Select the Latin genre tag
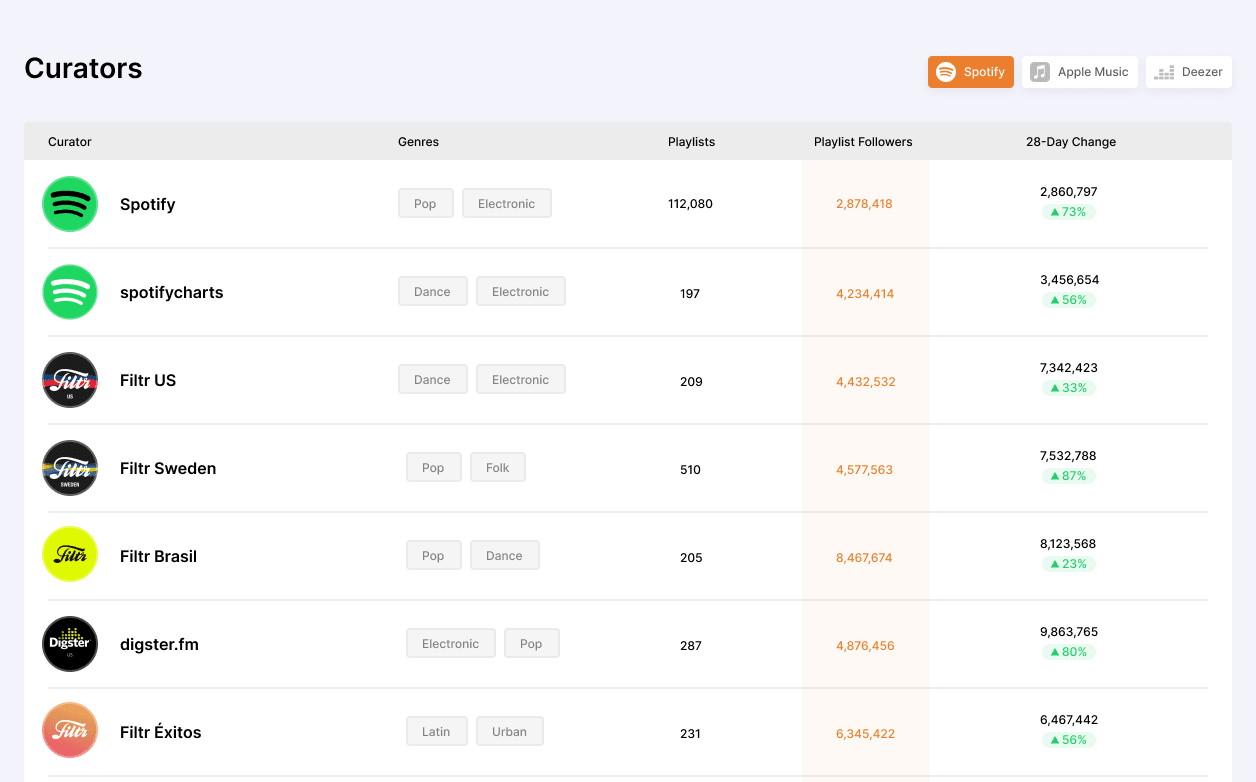 coord(436,732)
